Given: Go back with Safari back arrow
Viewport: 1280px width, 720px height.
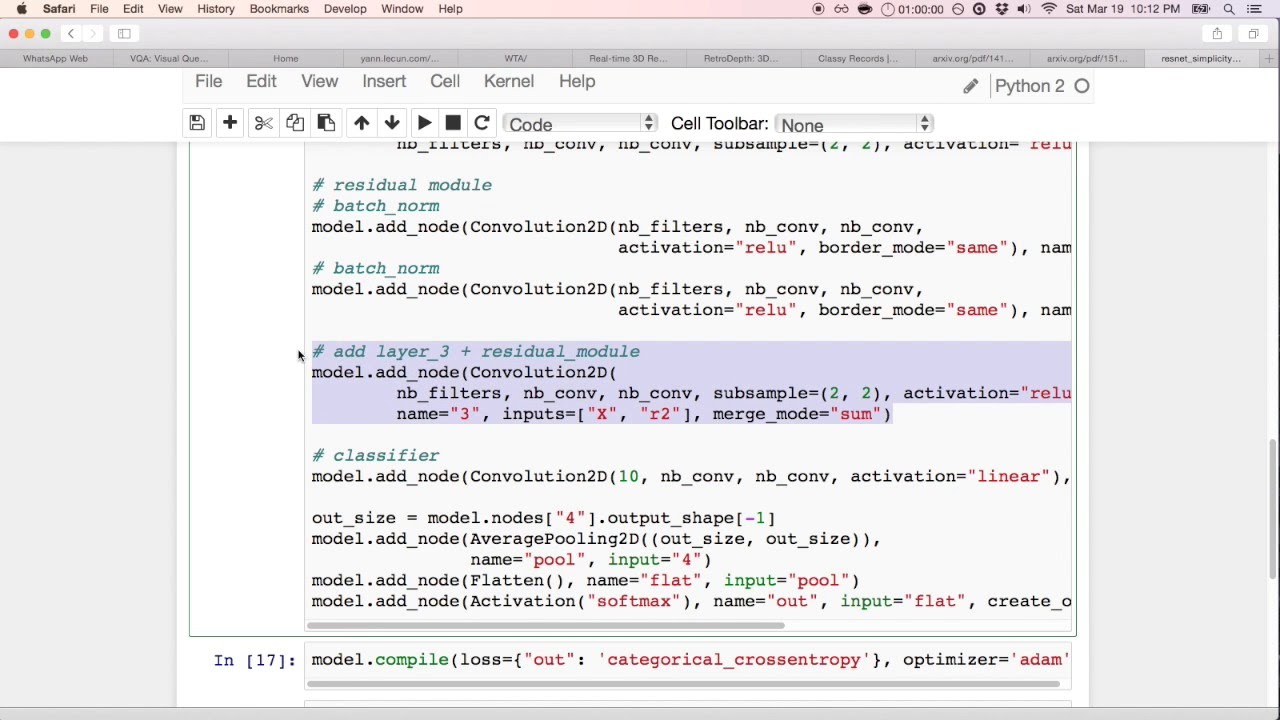Looking at the screenshot, I should point(71,33).
